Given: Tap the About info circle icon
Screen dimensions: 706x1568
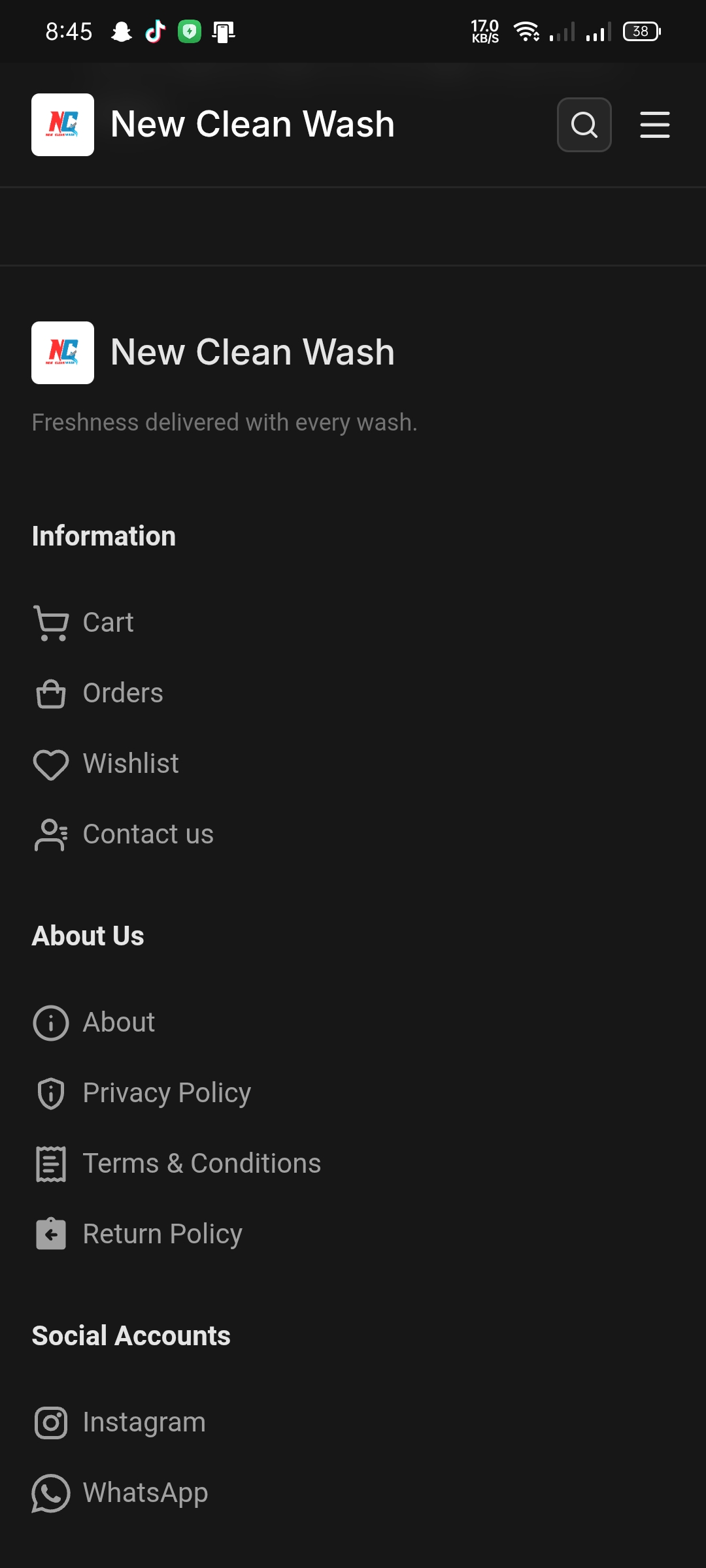Looking at the screenshot, I should point(51,1022).
